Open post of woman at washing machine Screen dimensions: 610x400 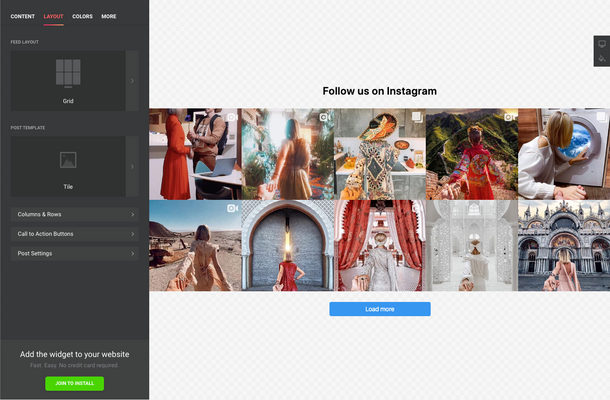(x=564, y=154)
